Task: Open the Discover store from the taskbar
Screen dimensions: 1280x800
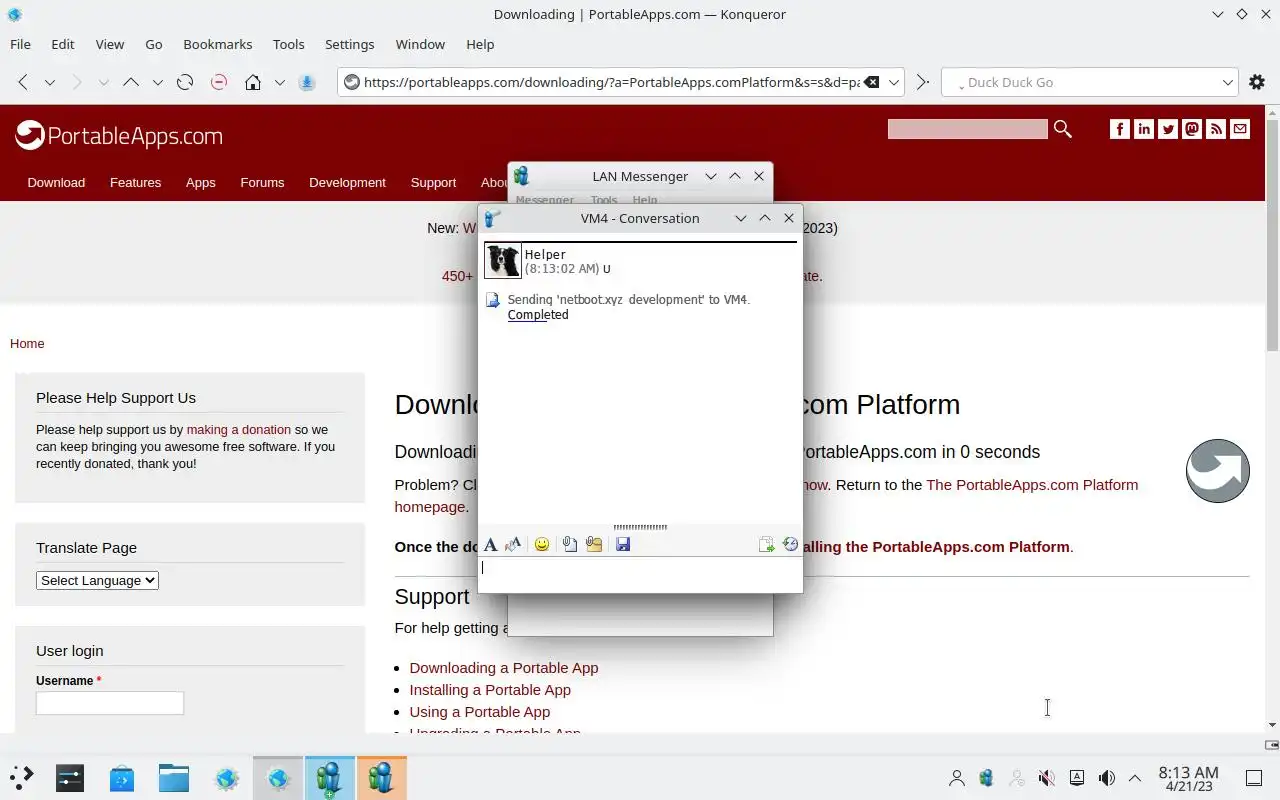Action: [x=122, y=778]
